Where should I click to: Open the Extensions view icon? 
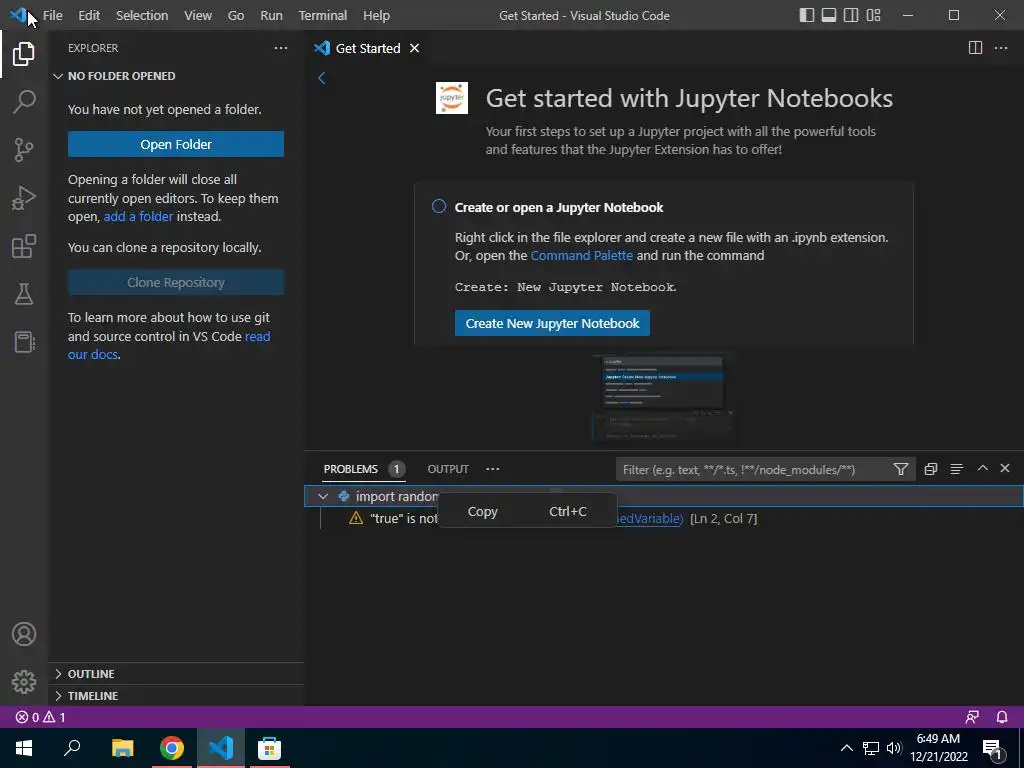pyautogui.click(x=24, y=246)
